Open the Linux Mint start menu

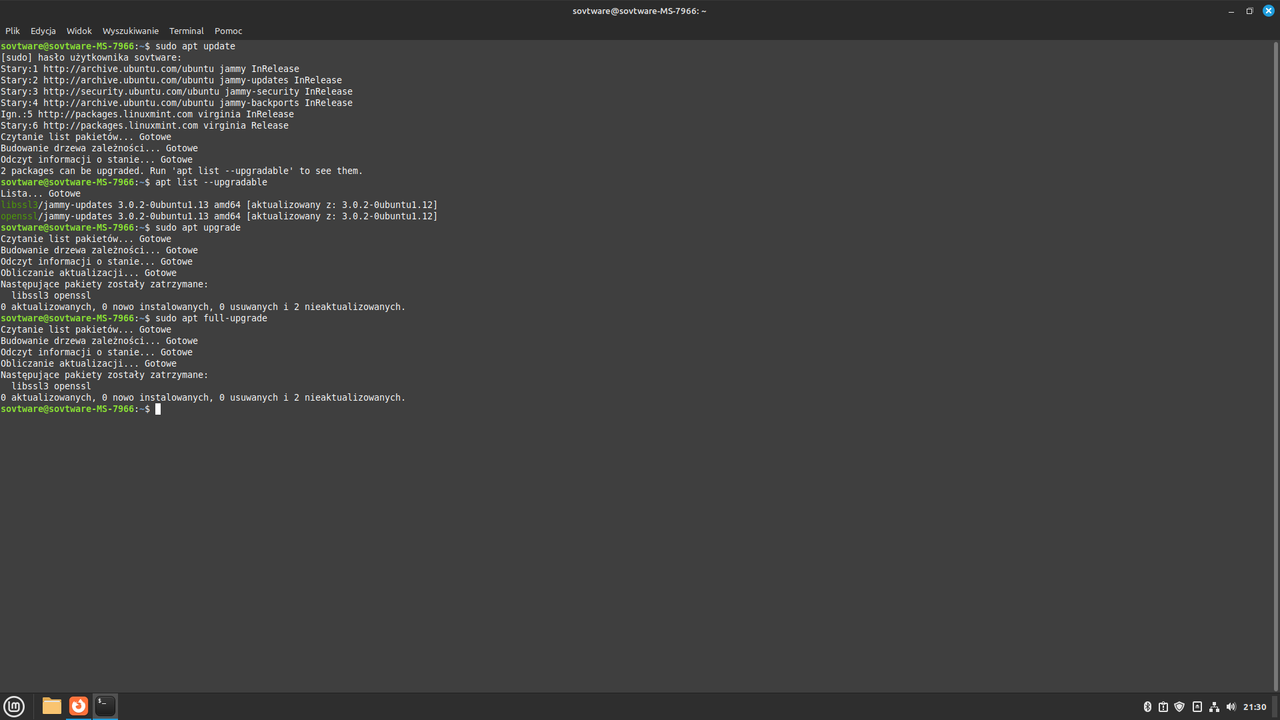coord(14,707)
